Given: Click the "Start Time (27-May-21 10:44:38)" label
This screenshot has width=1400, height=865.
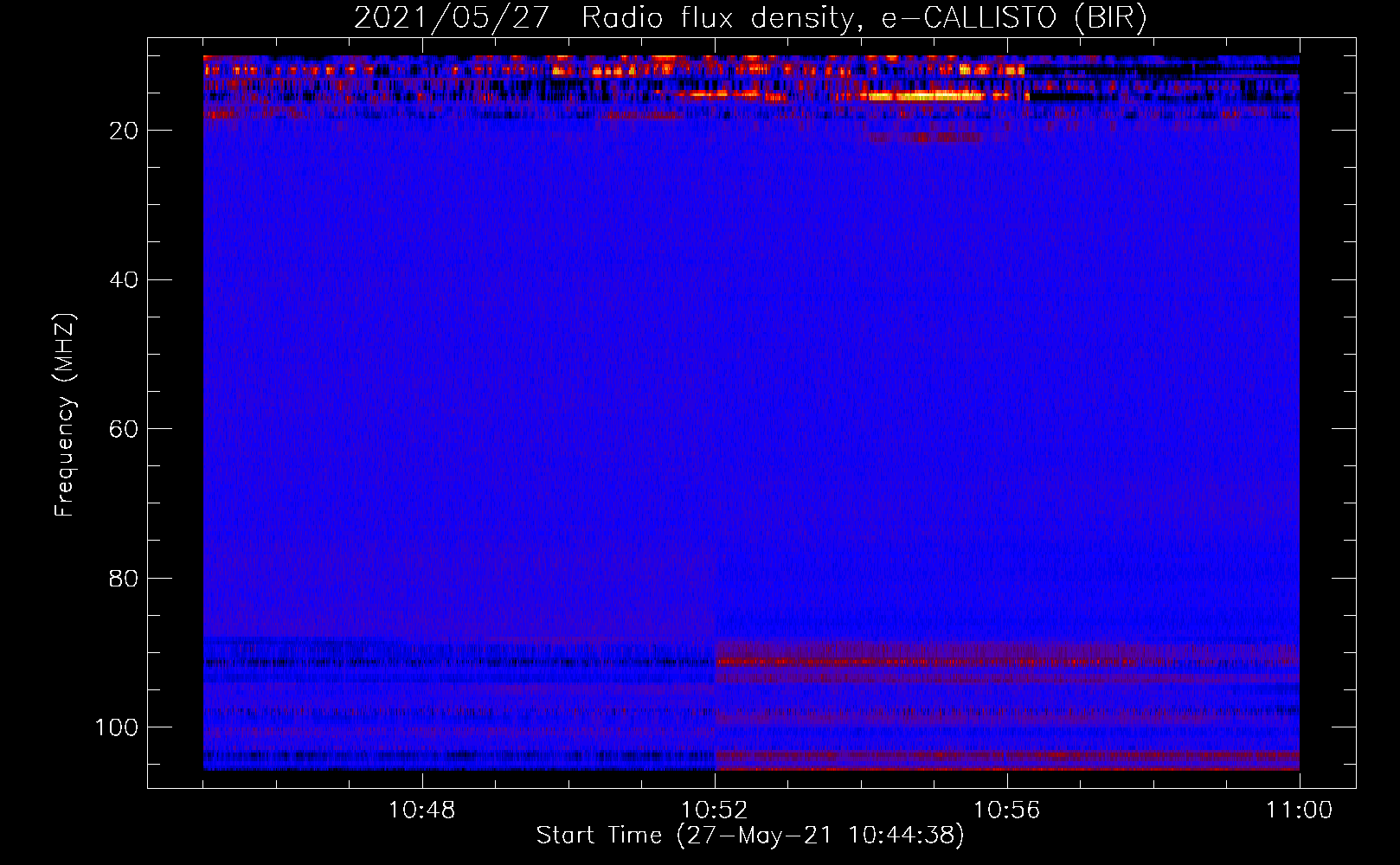Looking at the screenshot, I should pos(750,836).
